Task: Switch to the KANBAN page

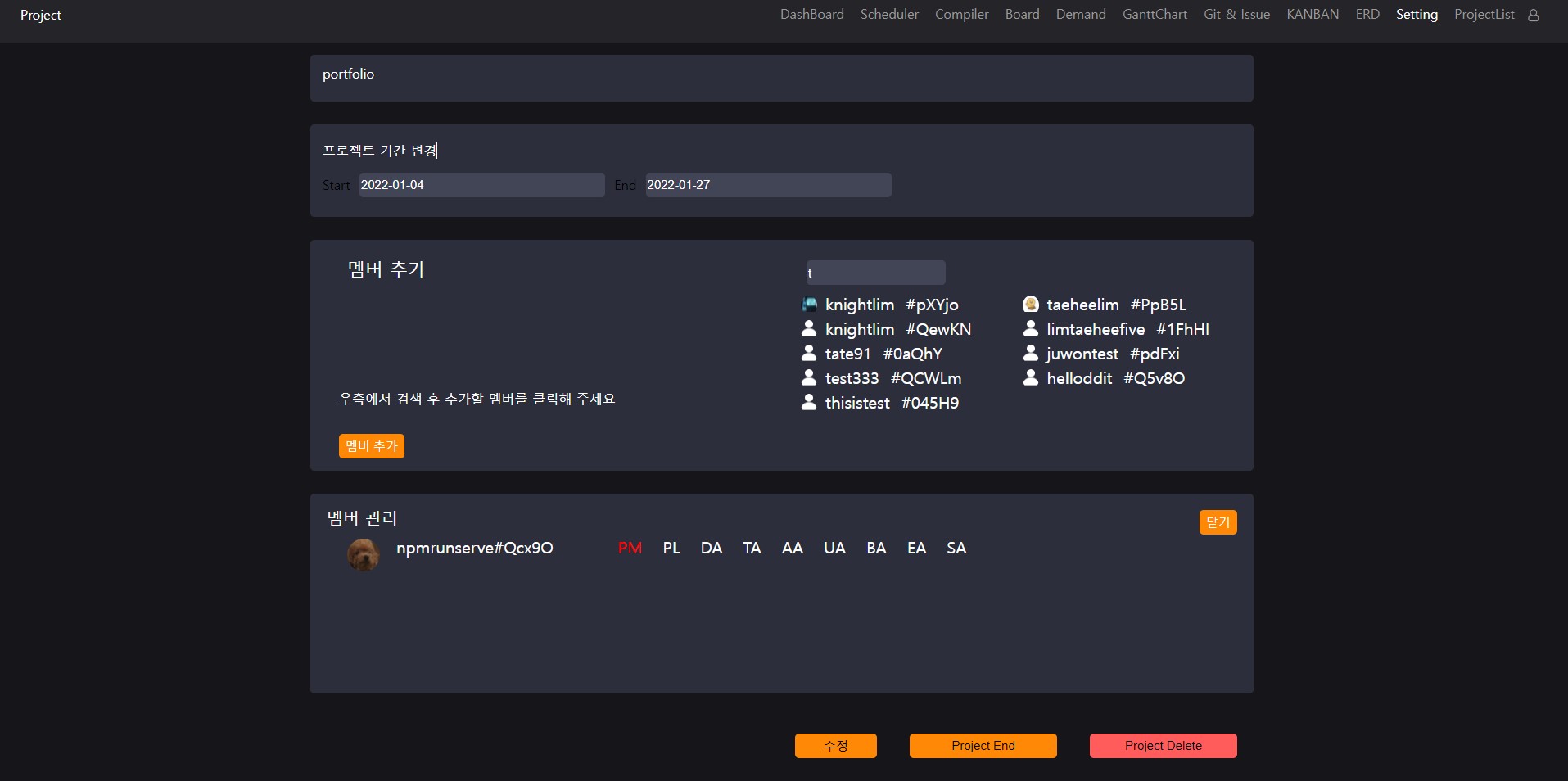Action: pos(1312,14)
